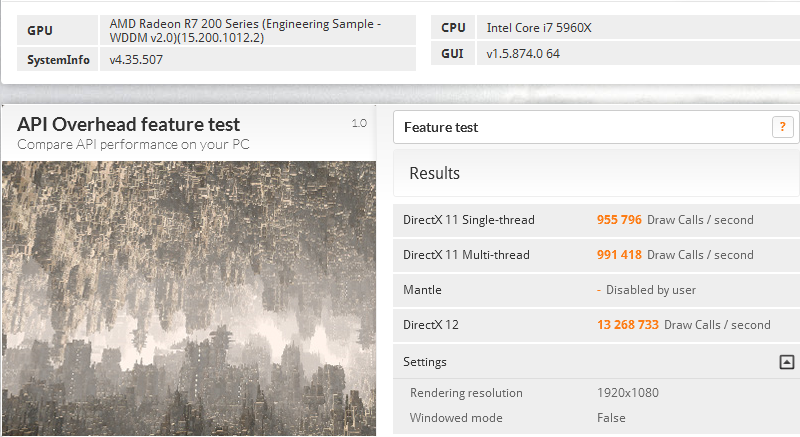
Task: Collapse the Settings section arrow icon
Action: pyautogui.click(x=787, y=362)
